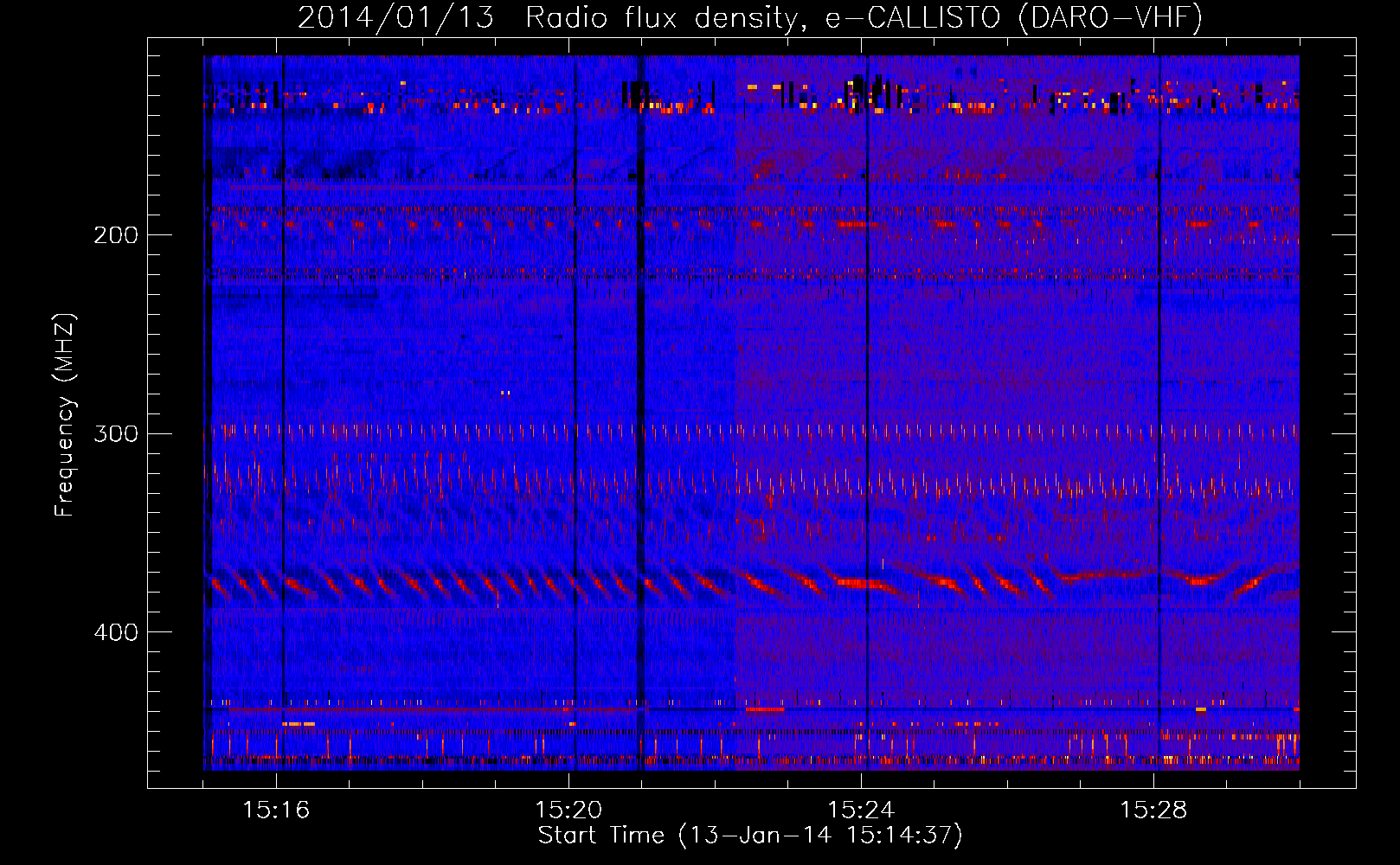
Task: Click the 300 frequency tick label
Action: tap(116, 433)
